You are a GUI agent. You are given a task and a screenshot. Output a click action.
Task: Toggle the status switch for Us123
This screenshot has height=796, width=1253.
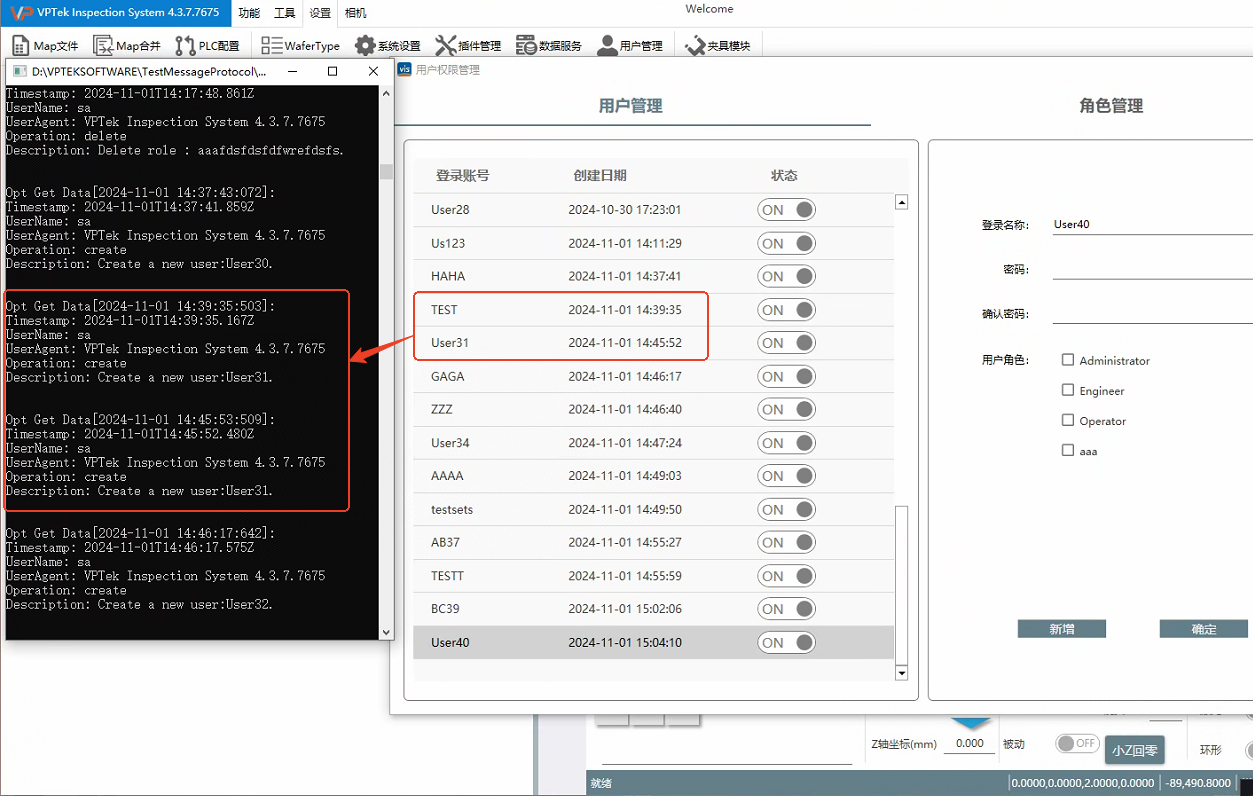pos(787,243)
